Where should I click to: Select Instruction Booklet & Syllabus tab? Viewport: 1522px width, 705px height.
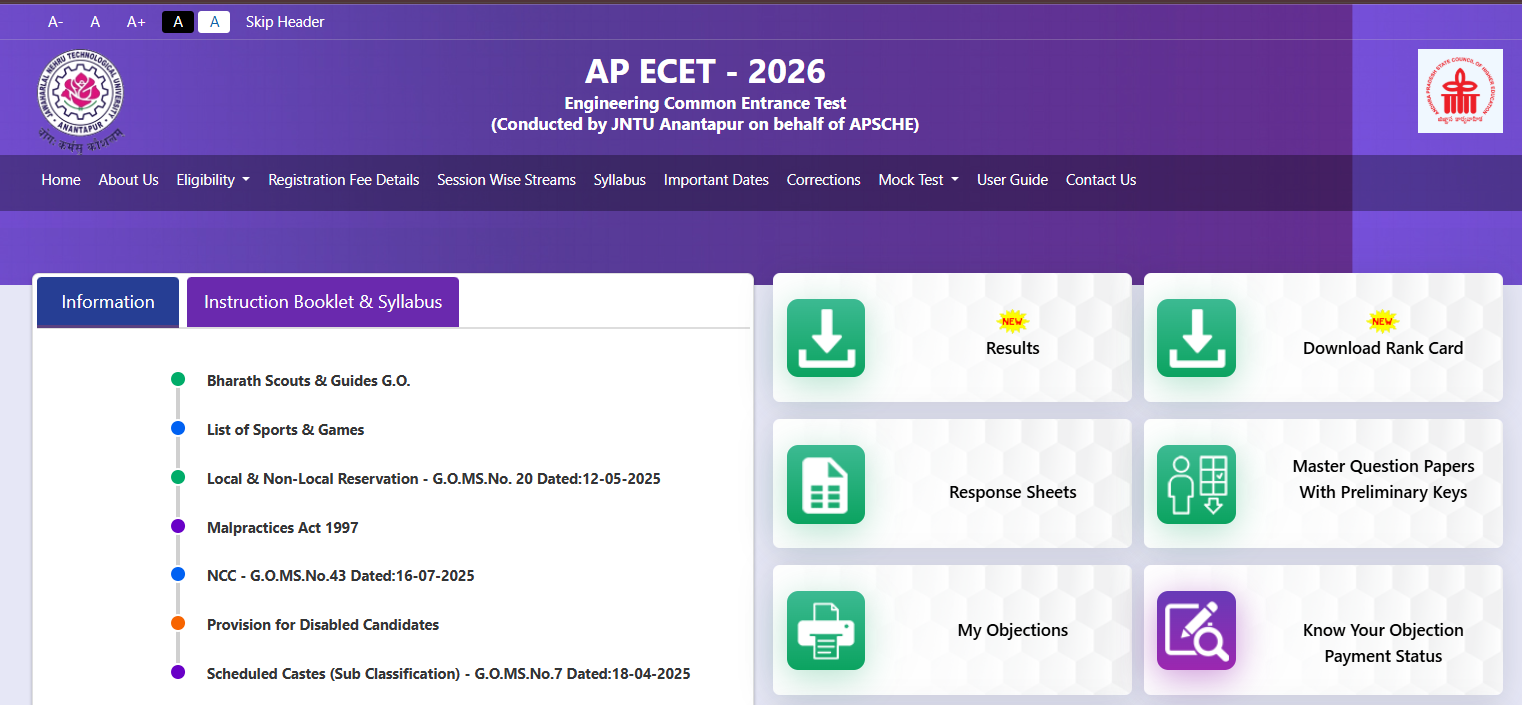pos(323,302)
